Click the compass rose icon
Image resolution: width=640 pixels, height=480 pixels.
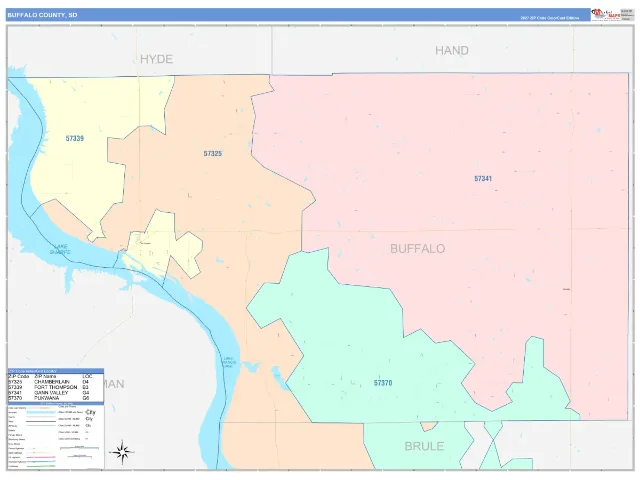(x=122, y=452)
